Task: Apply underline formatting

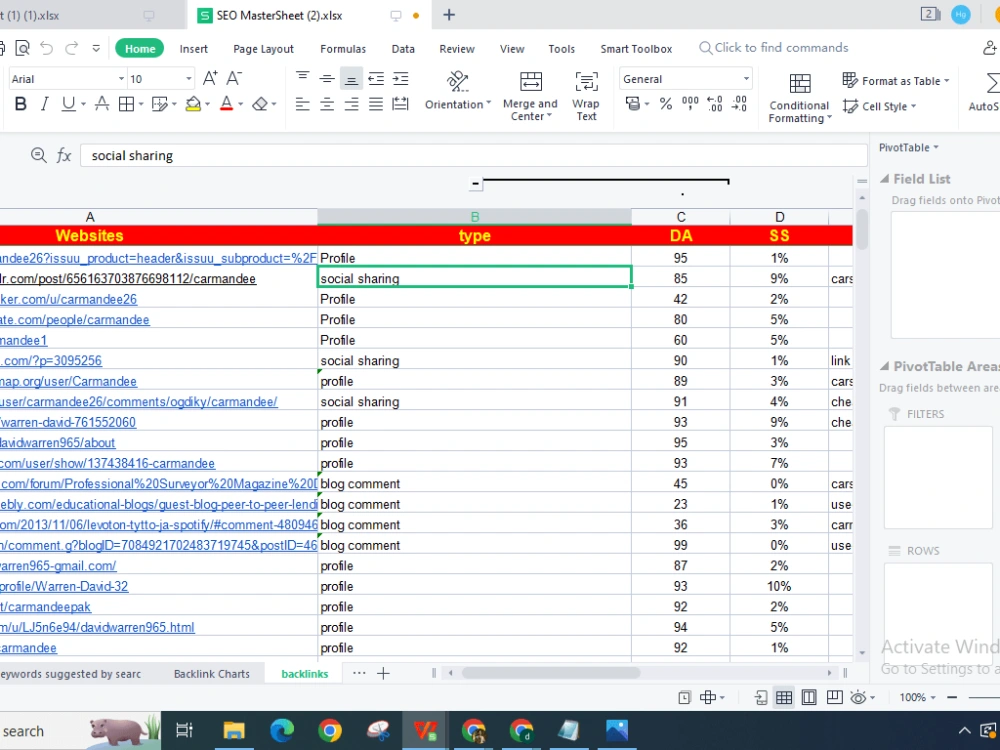Action: click(x=68, y=104)
